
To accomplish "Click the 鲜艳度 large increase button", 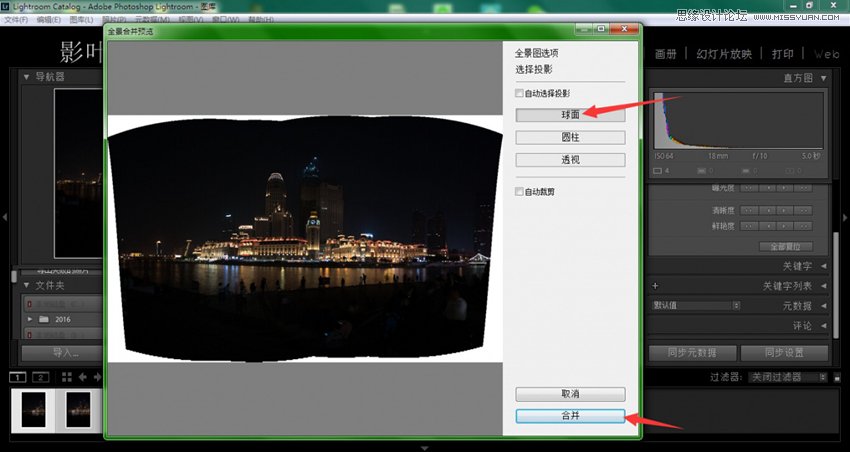I will coord(803,225).
